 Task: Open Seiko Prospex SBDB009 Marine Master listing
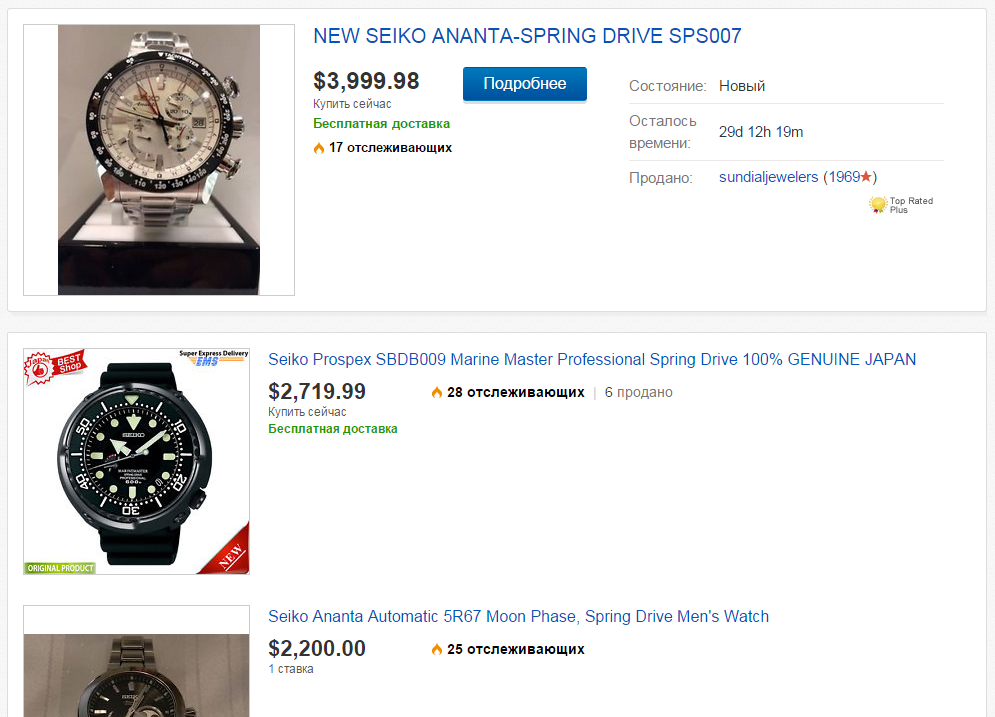pos(592,359)
